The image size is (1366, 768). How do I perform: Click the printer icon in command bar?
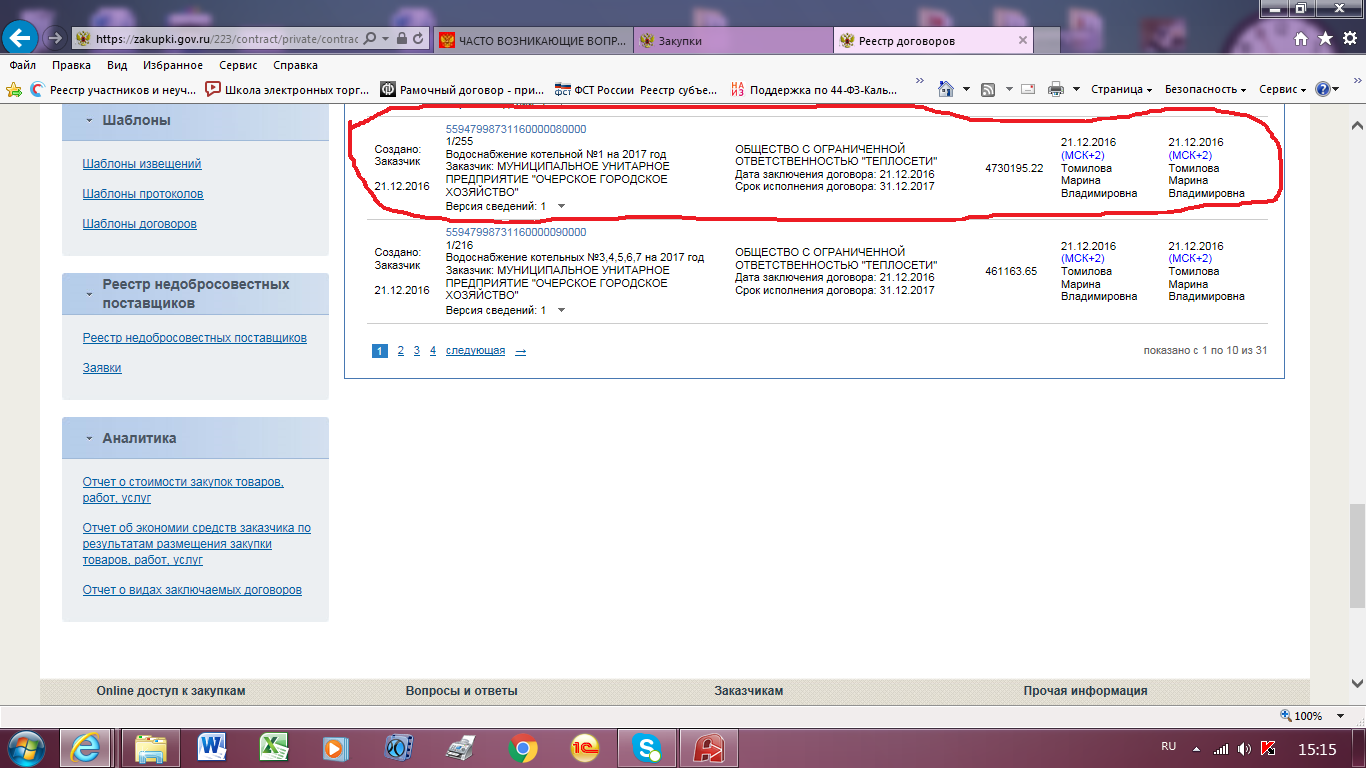pyautogui.click(x=1055, y=90)
